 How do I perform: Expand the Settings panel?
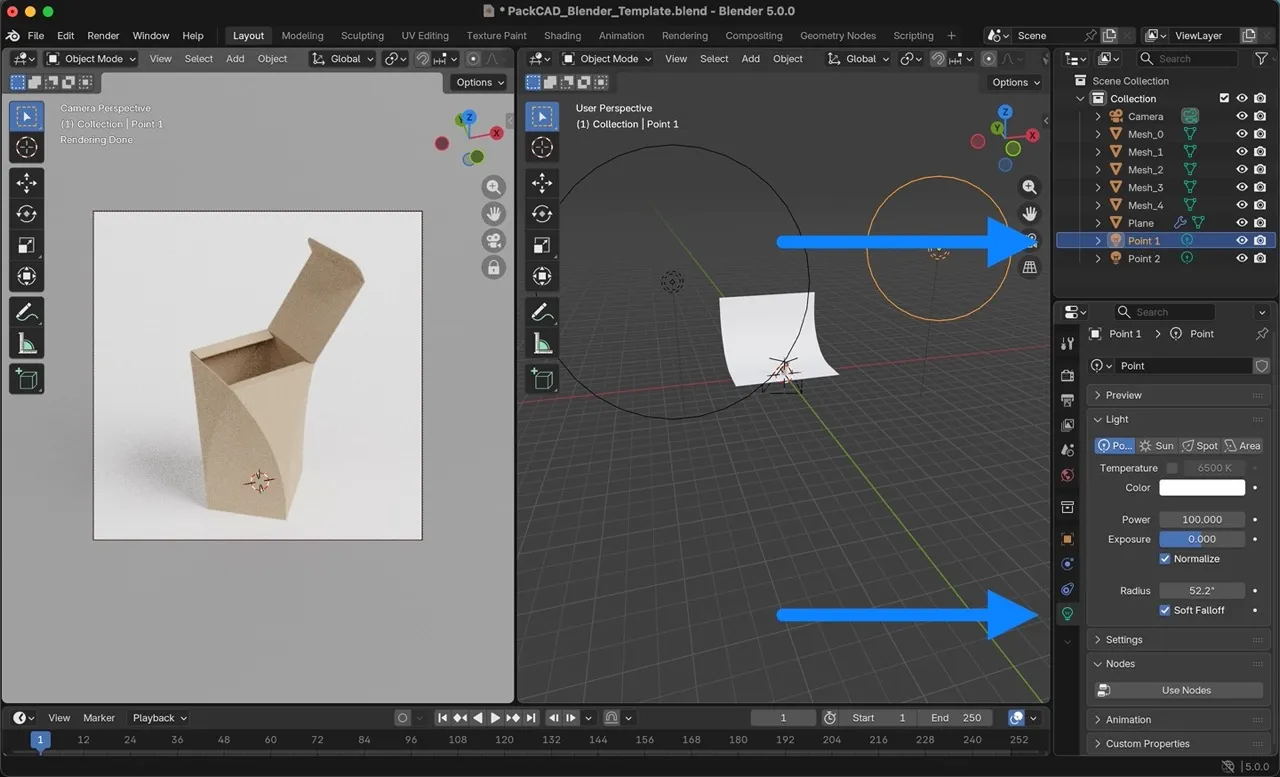1124,640
